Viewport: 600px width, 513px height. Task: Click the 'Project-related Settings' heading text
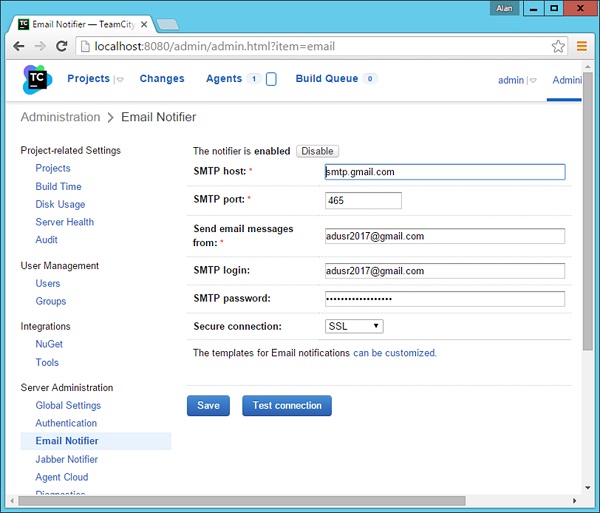71,150
